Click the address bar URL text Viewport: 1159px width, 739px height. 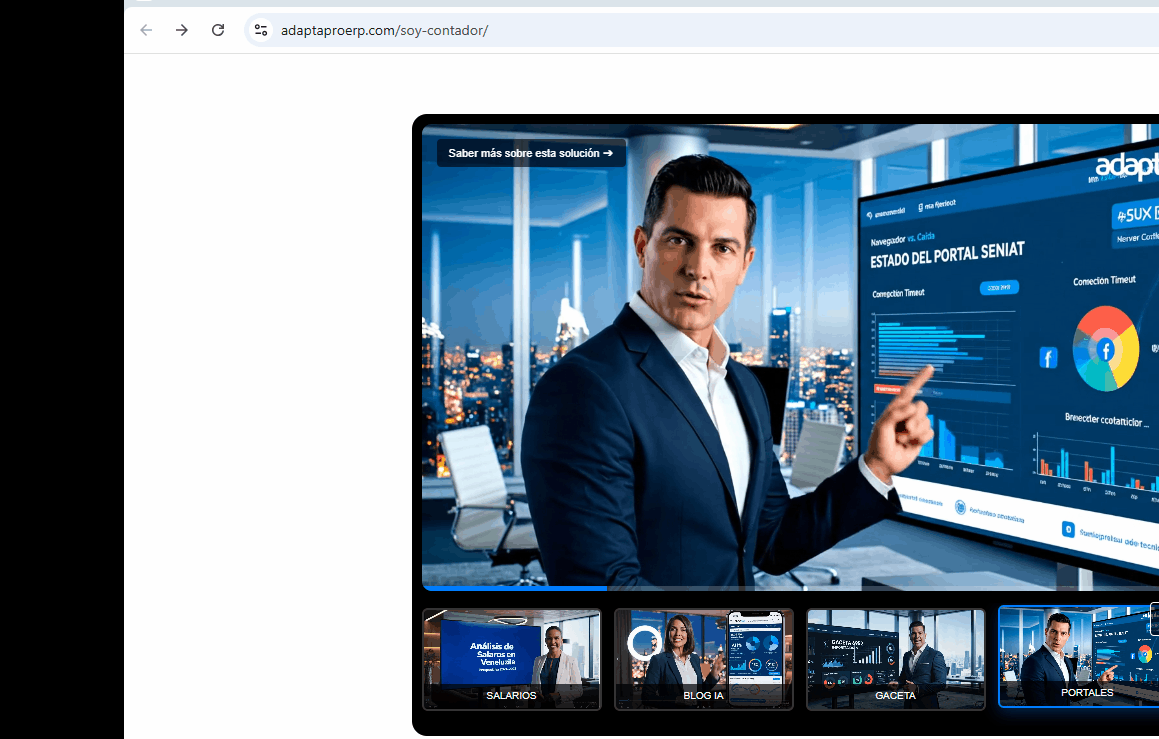click(x=384, y=30)
